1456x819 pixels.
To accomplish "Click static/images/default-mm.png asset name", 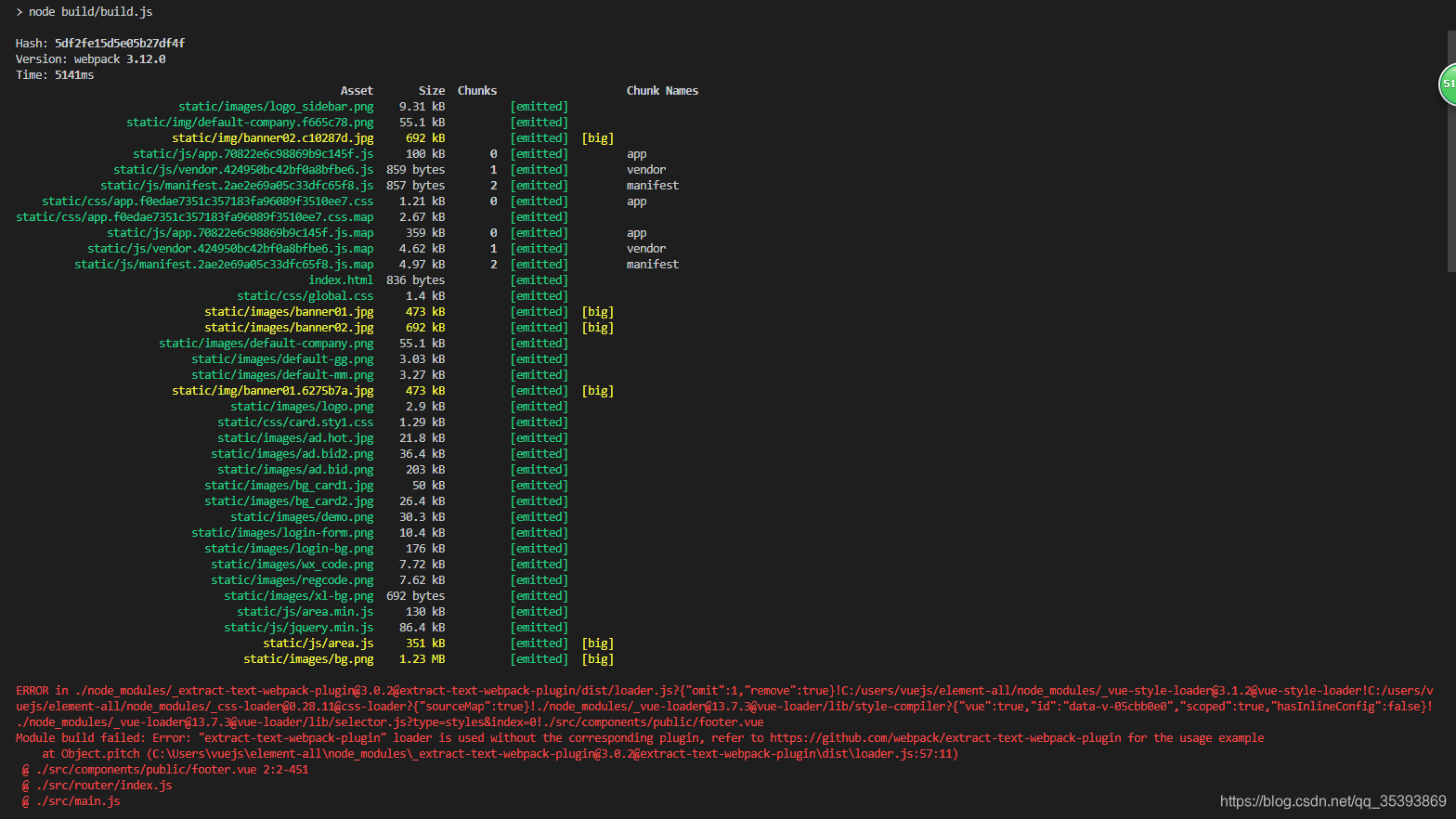I will tap(282, 375).
